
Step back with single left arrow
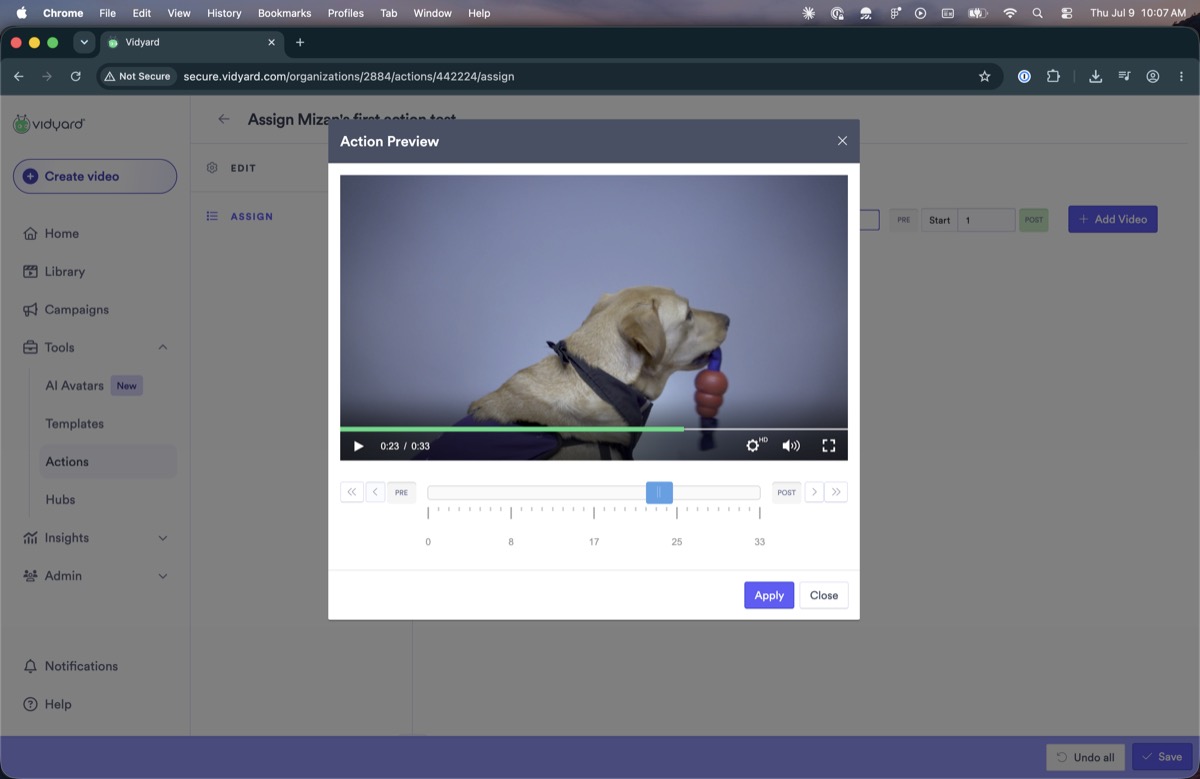[375, 492]
